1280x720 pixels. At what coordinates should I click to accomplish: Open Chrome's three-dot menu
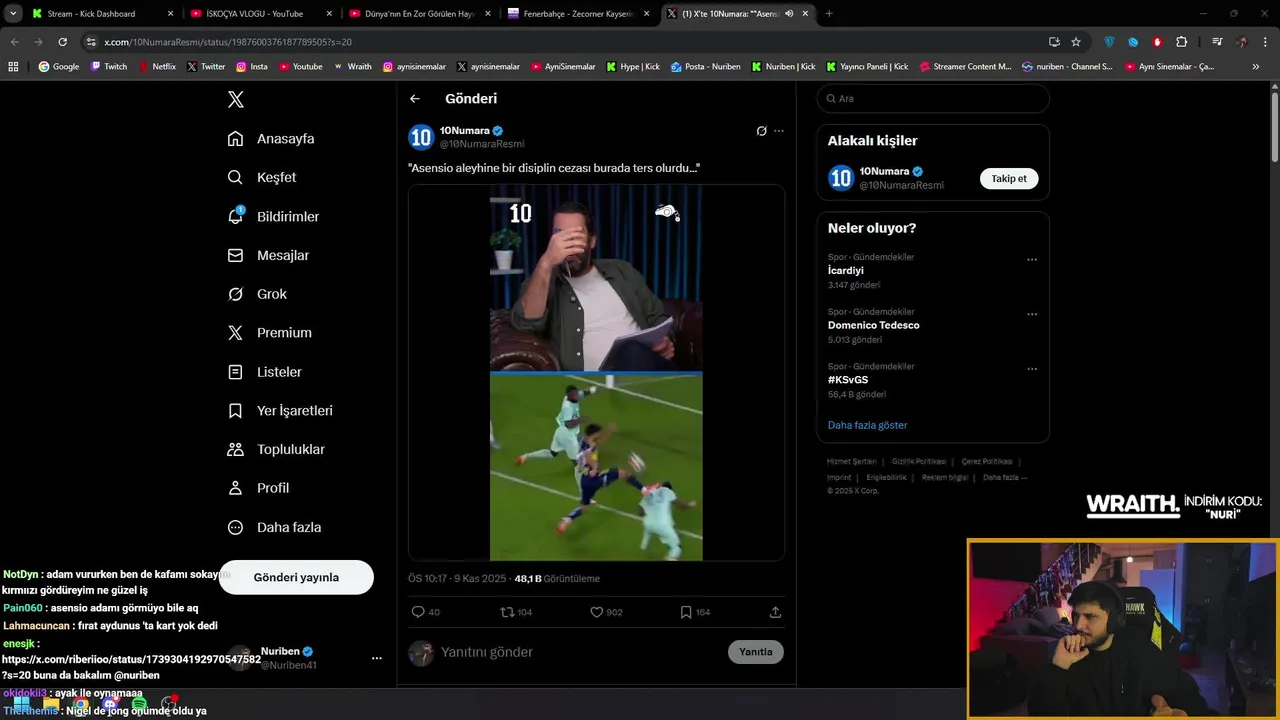(1265, 42)
